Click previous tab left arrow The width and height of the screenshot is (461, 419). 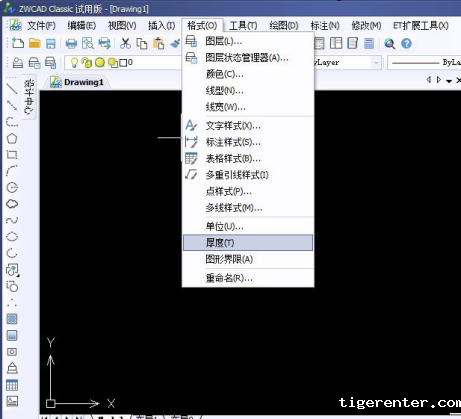click(x=429, y=80)
